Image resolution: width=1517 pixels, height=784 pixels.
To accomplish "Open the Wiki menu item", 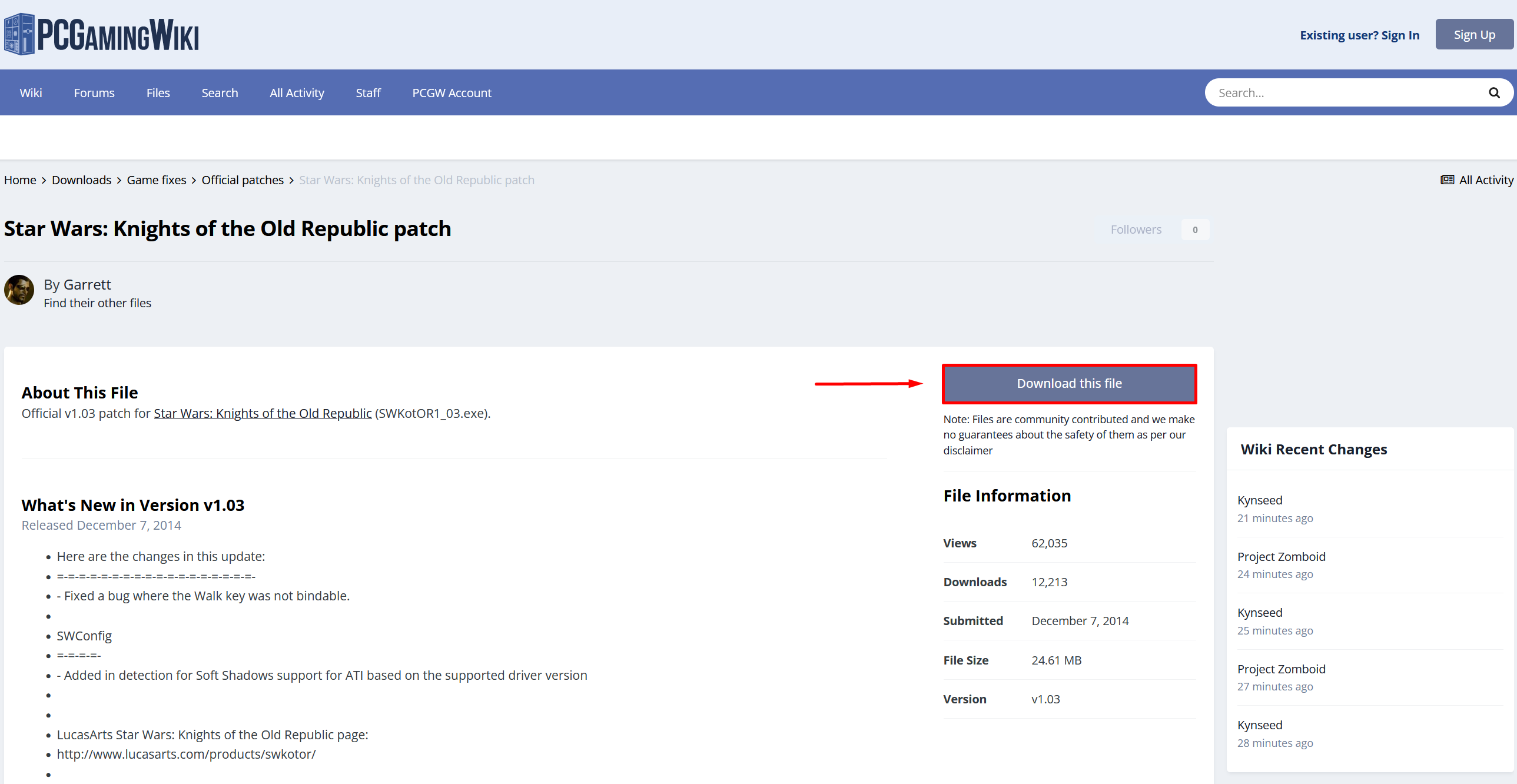I will (x=31, y=93).
